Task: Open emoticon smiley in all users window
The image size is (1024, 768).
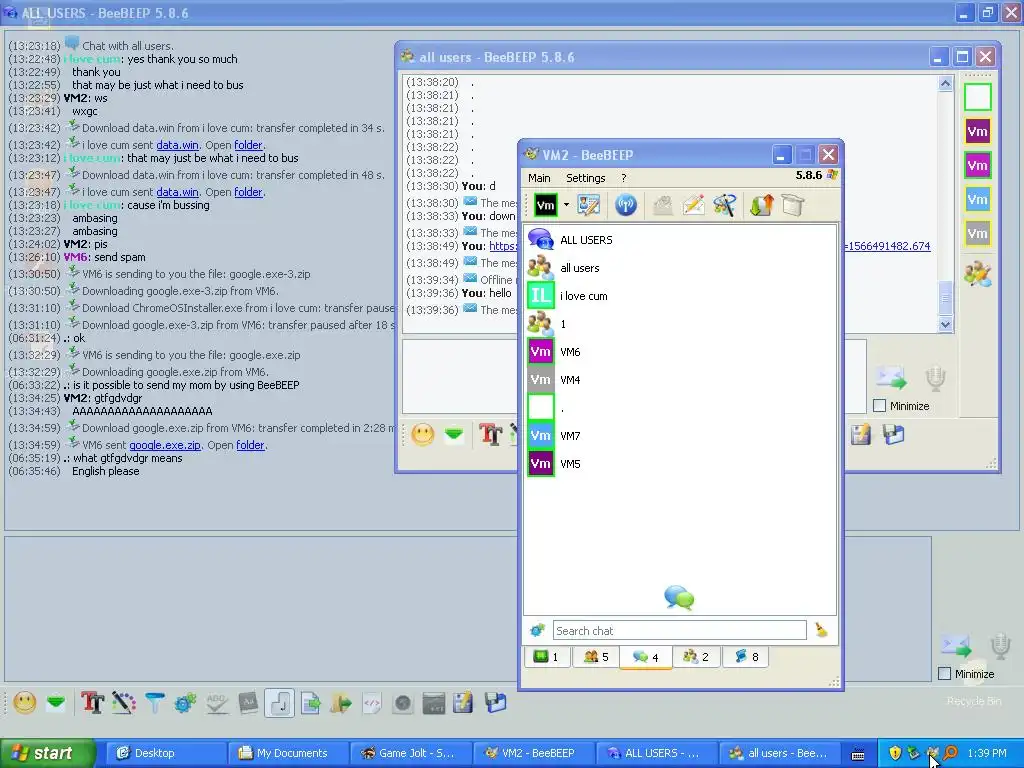Action: 423,435
